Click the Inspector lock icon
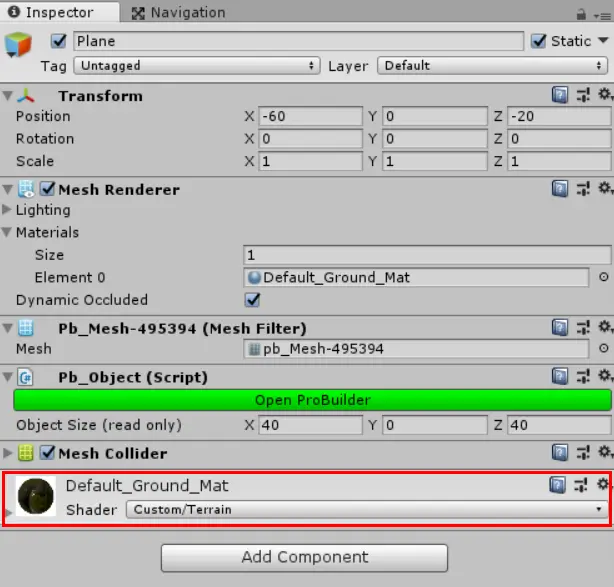The width and height of the screenshot is (614, 587). pyautogui.click(x=581, y=14)
